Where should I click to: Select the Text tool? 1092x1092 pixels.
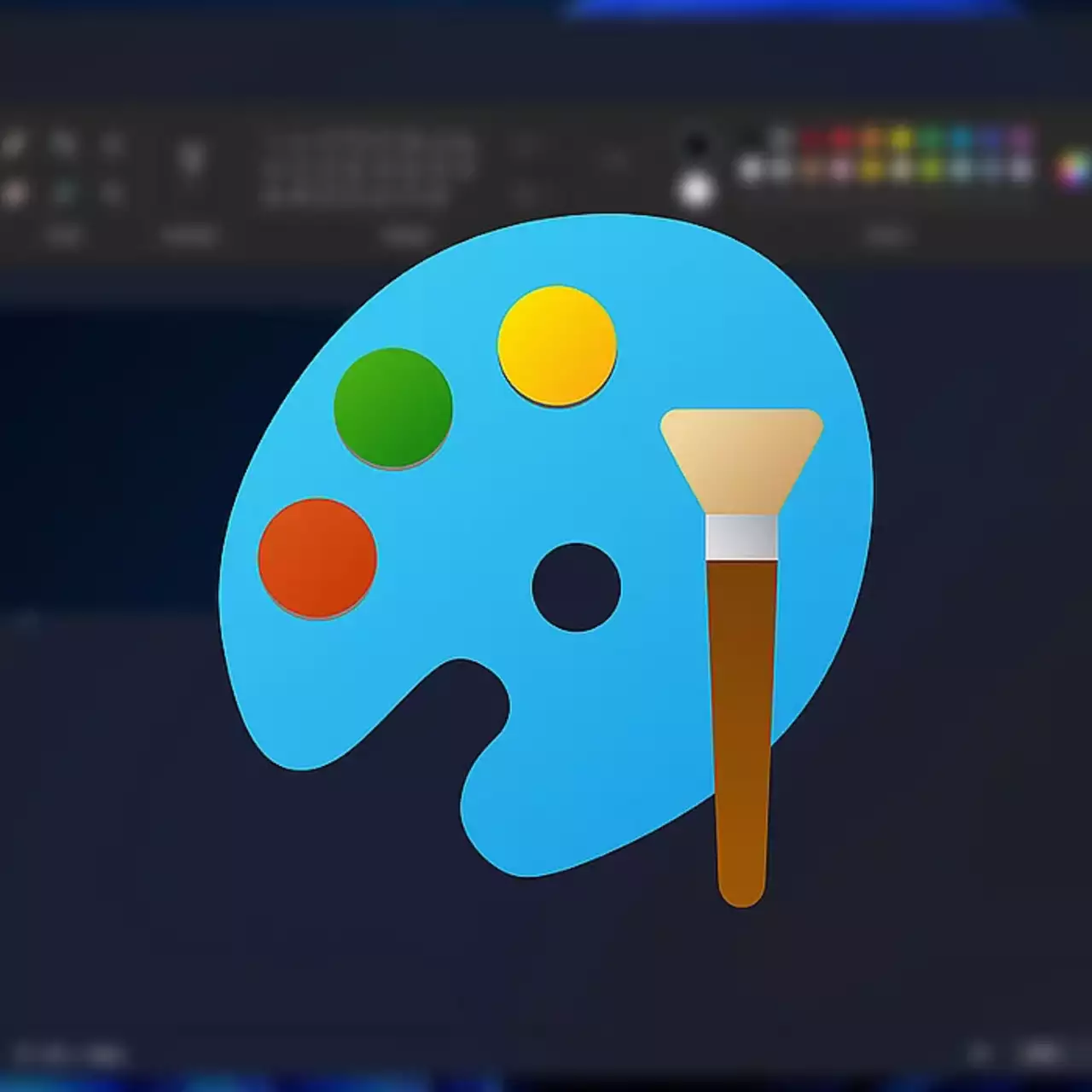[112, 145]
